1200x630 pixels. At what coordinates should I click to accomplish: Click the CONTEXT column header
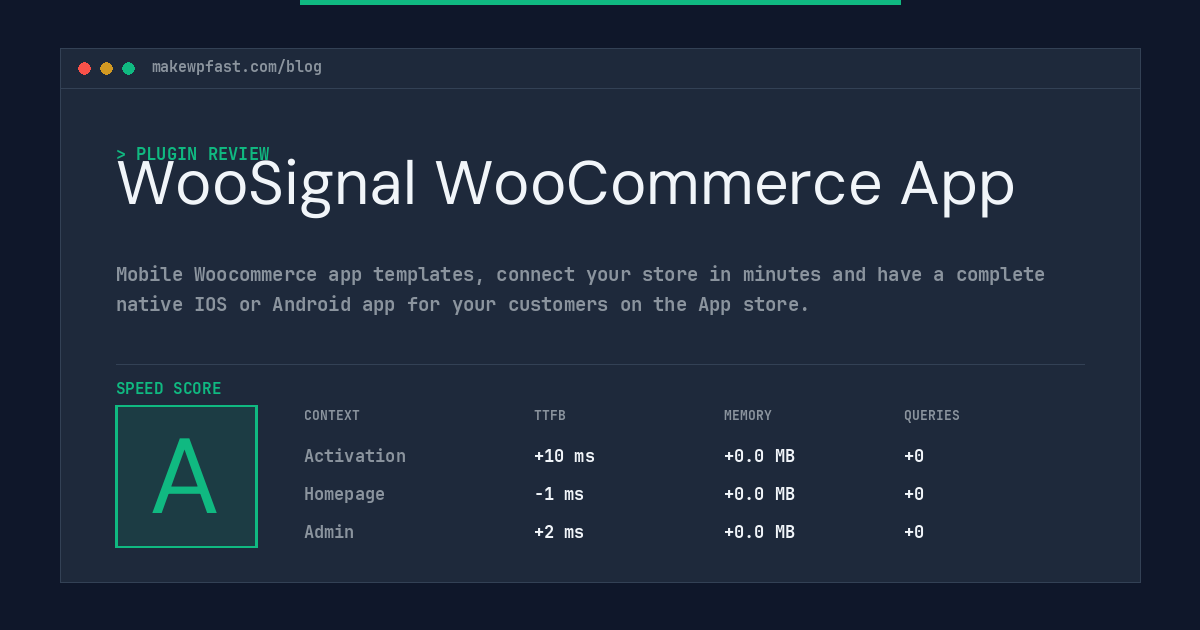tap(332, 416)
